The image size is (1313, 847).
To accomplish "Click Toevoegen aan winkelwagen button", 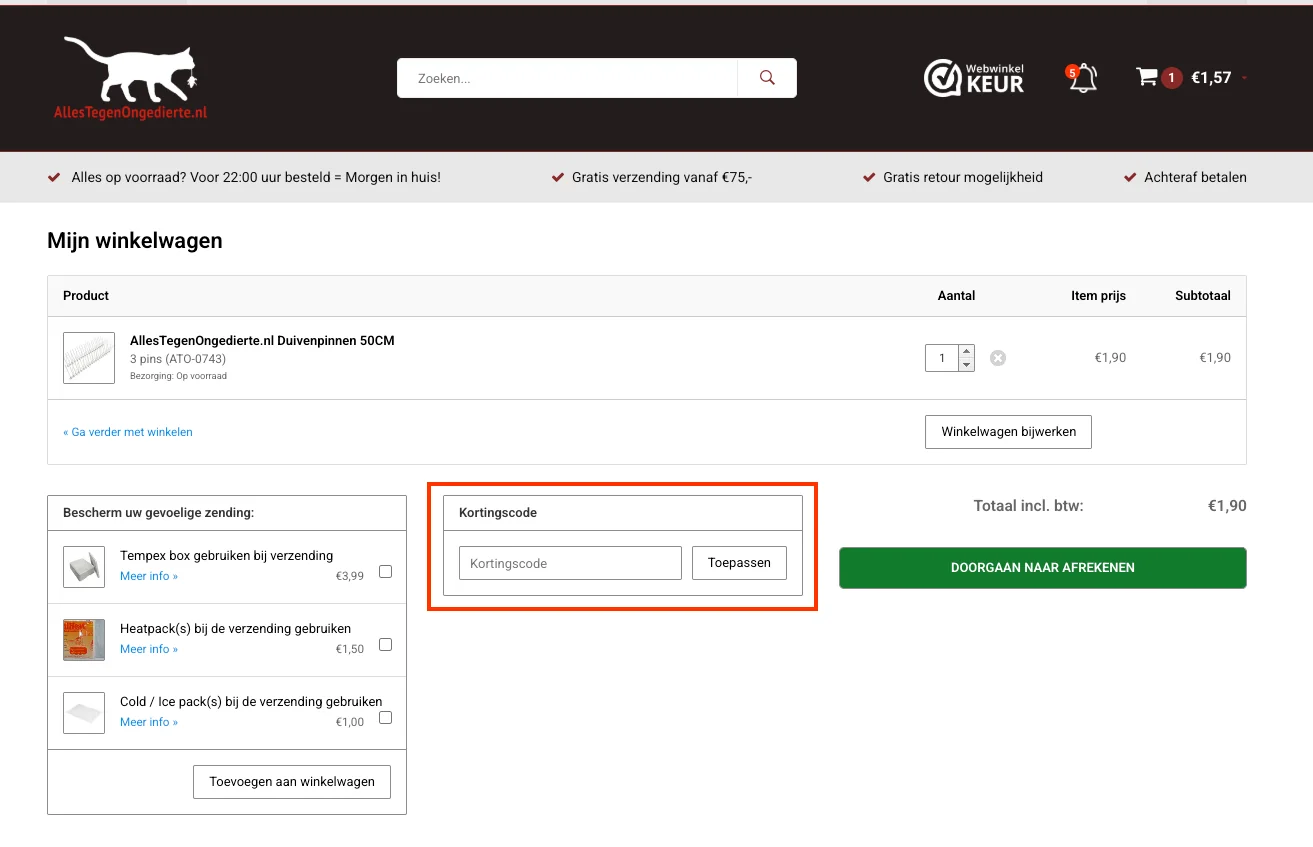I will coord(292,782).
